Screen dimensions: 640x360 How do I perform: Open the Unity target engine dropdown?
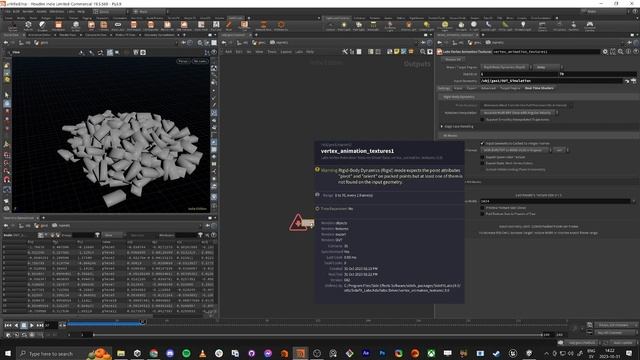point(549,67)
